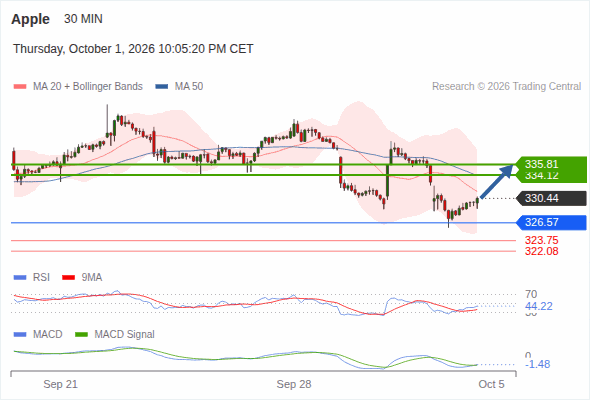Click the green 335.81 resistance price tag
Screen dimensions: 590x400
[551, 164]
